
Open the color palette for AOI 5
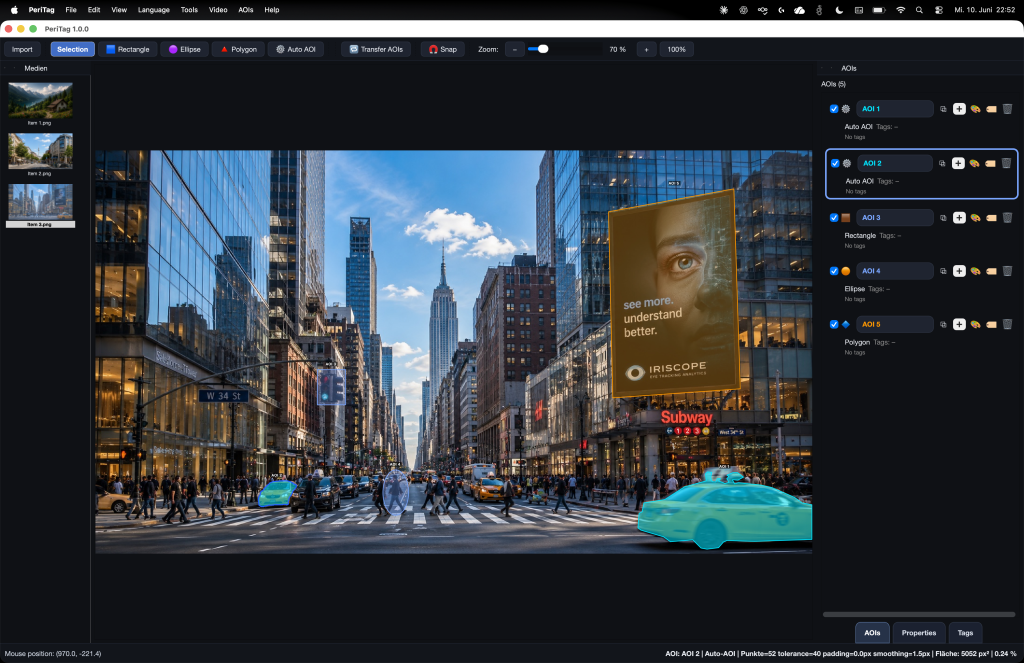975,325
